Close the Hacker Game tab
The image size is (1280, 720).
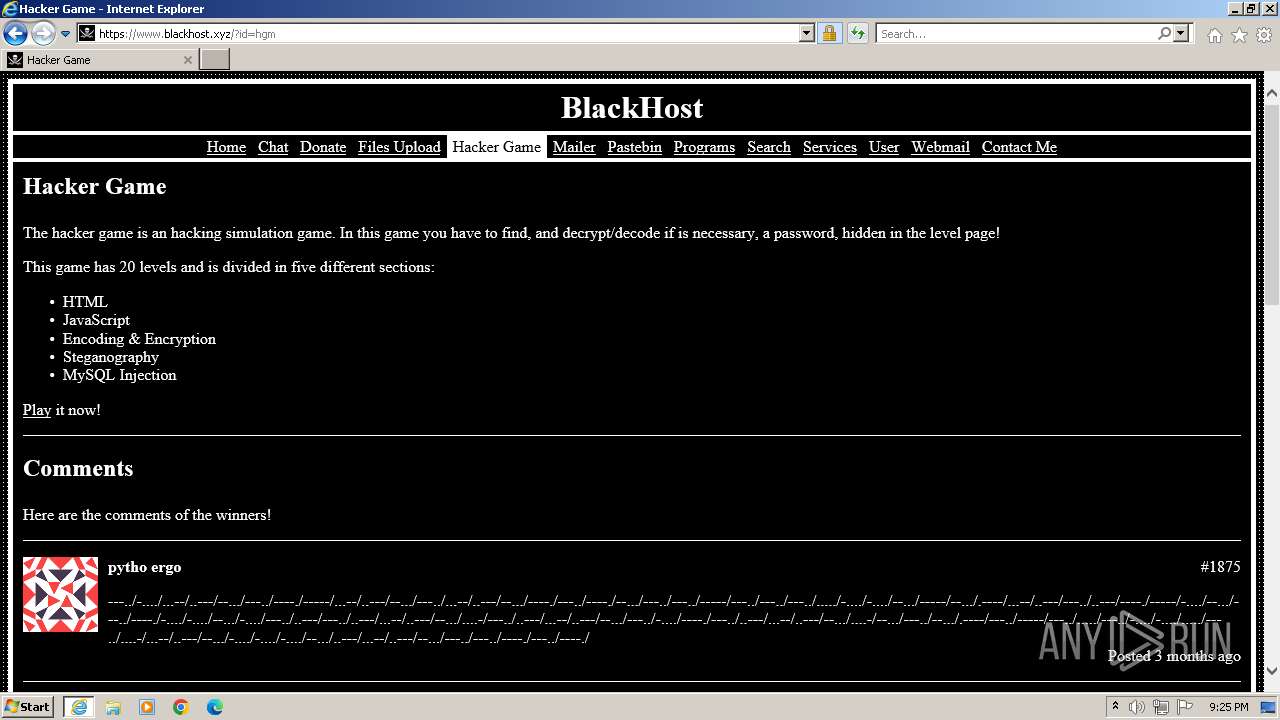tap(187, 60)
